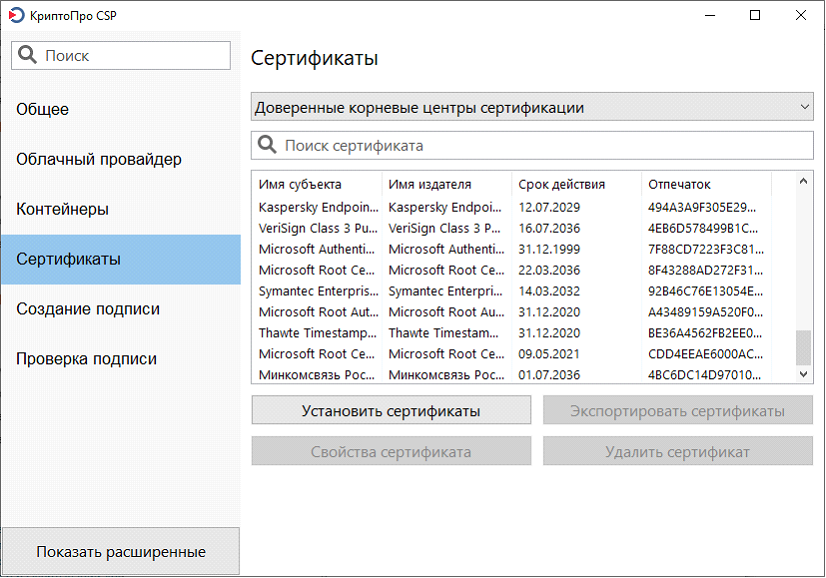826x578 pixels.
Task: Click Экспортировать сертификаты button
Action: click(677, 410)
